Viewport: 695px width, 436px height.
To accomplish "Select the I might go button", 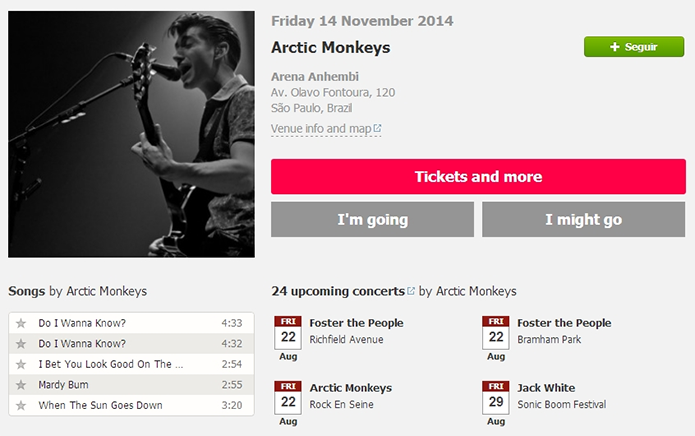I will 584,219.
